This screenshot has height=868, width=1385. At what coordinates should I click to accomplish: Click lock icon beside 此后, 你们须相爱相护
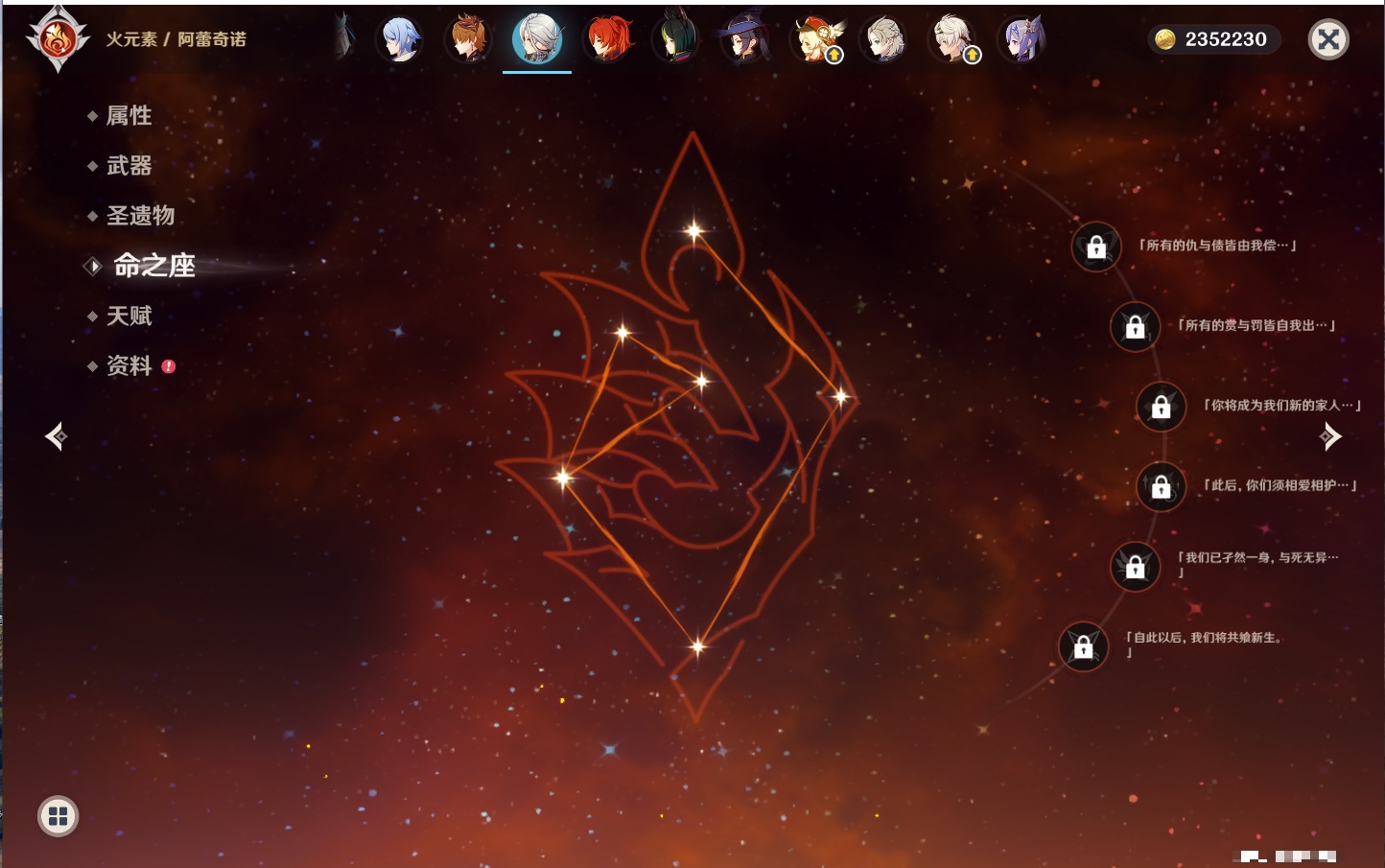click(x=1162, y=486)
